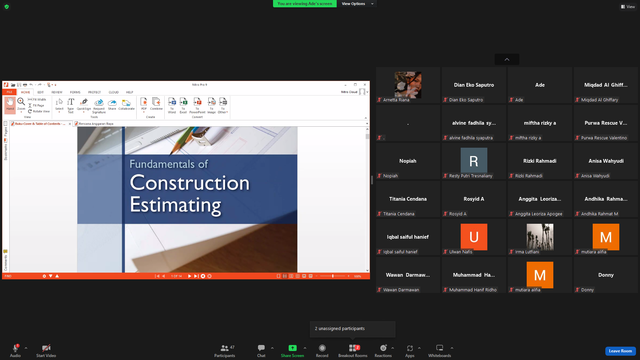
Task: Click the open folder icon in quick access
Action: [x=13, y=85]
